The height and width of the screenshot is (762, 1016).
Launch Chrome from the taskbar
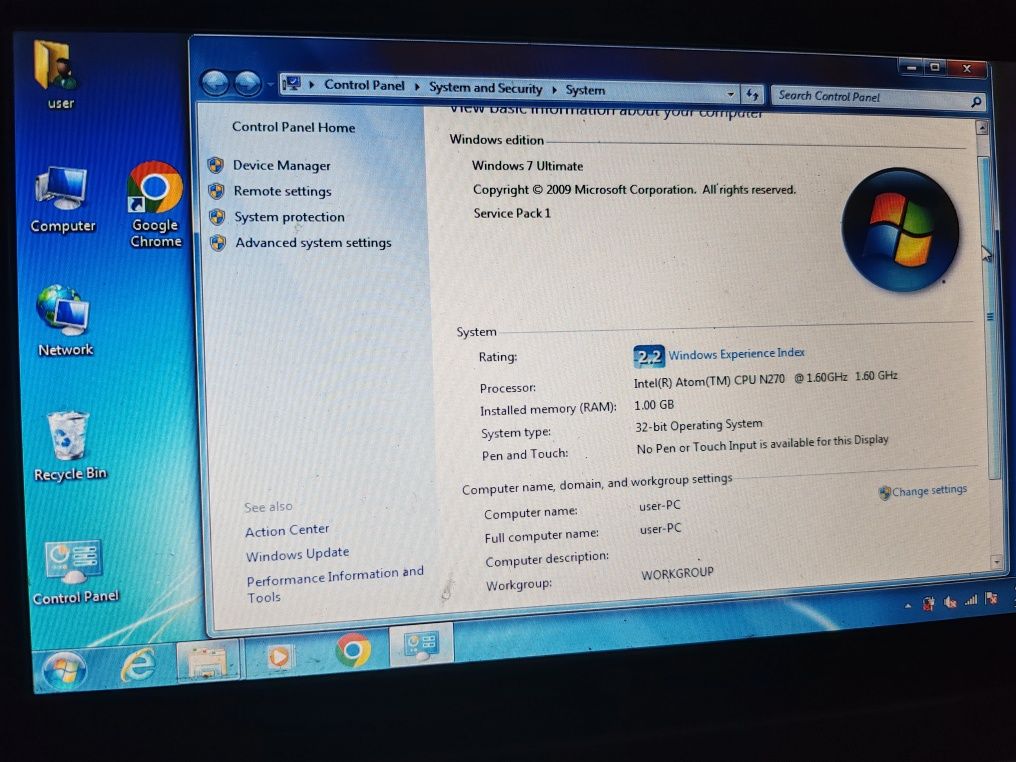click(353, 650)
